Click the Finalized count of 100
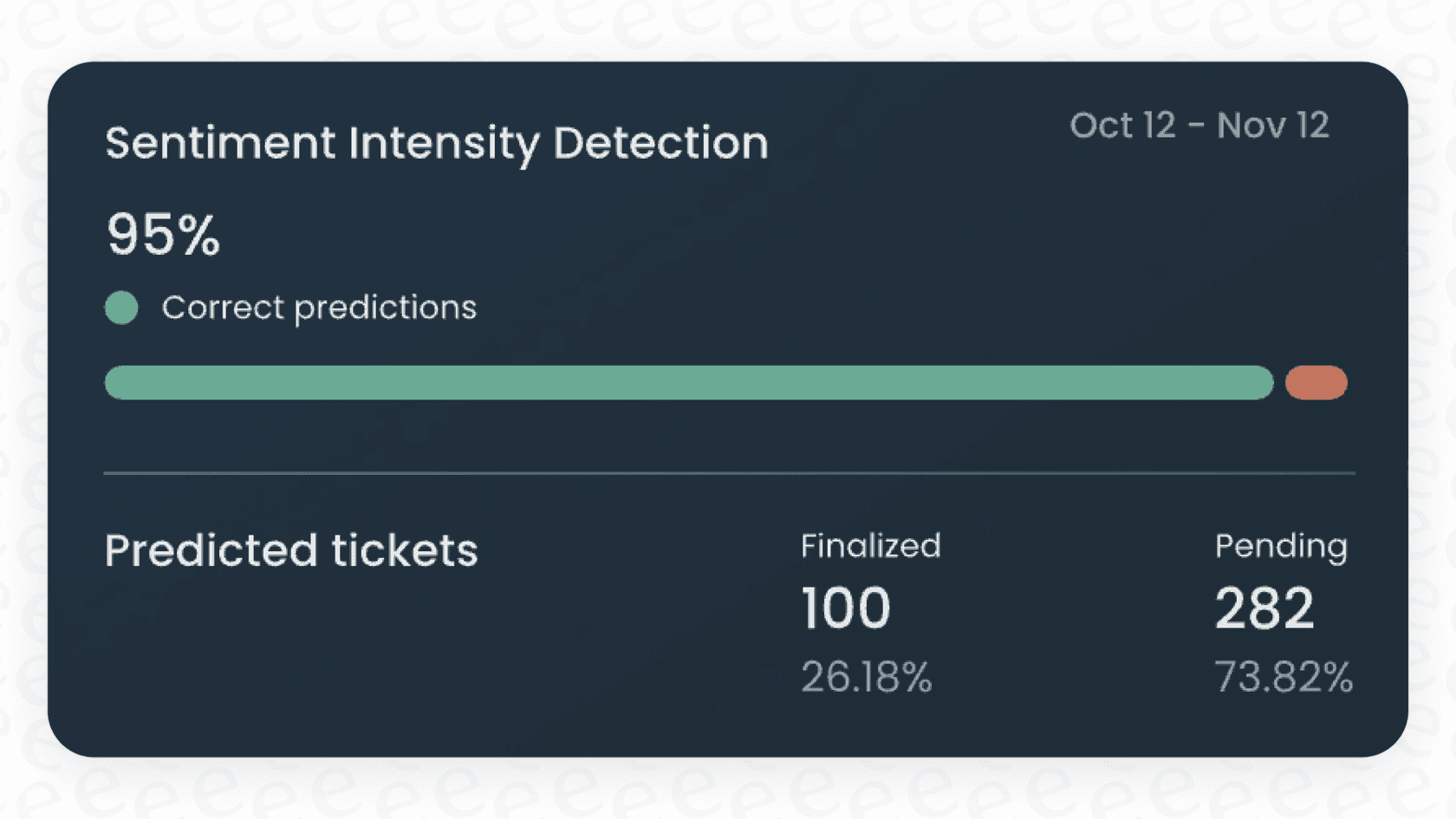 (x=845, y=608)
